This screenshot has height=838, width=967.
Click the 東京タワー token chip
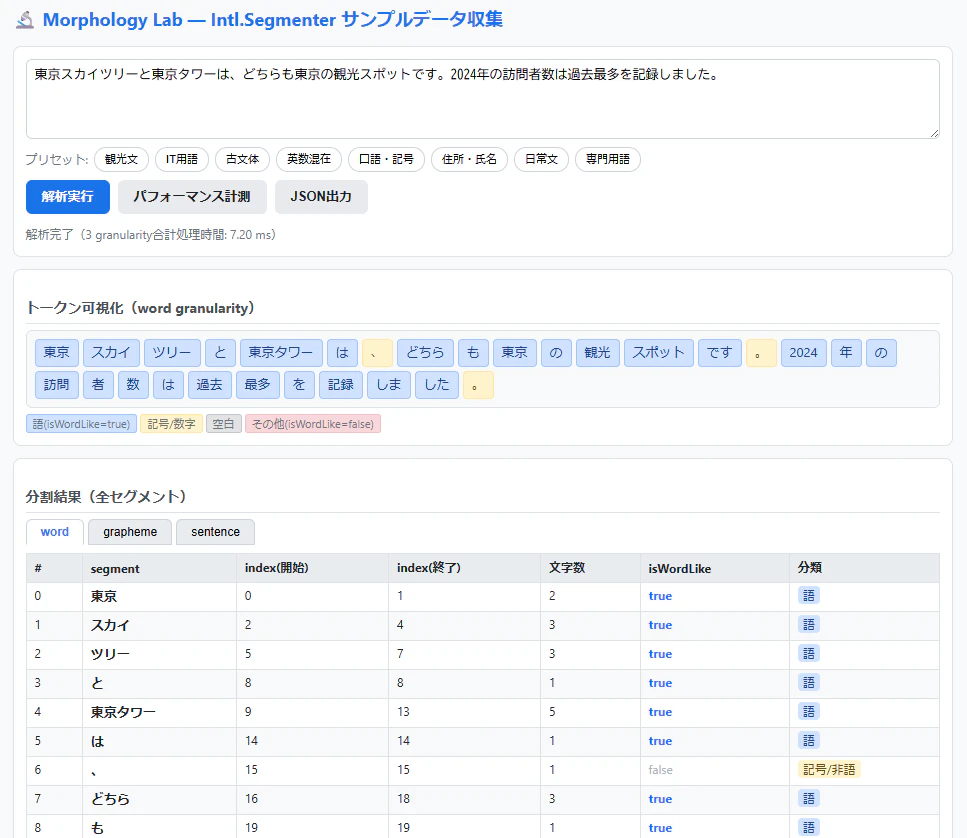281,353
